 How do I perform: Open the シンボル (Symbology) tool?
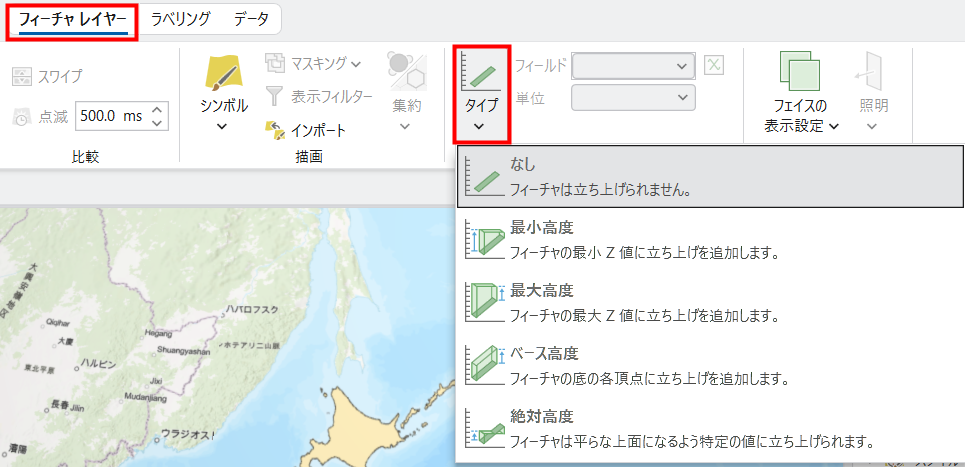(x=223, y=77)
